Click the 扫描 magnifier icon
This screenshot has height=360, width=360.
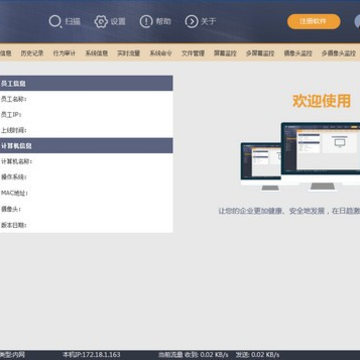click(x=55, y=22)
